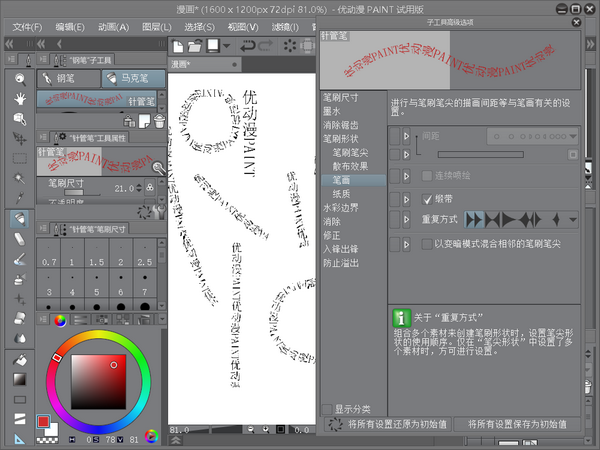Screen dimensions: 600x450
Task: Select the 马克笔 sub tool group
Action: click(134, 78)
